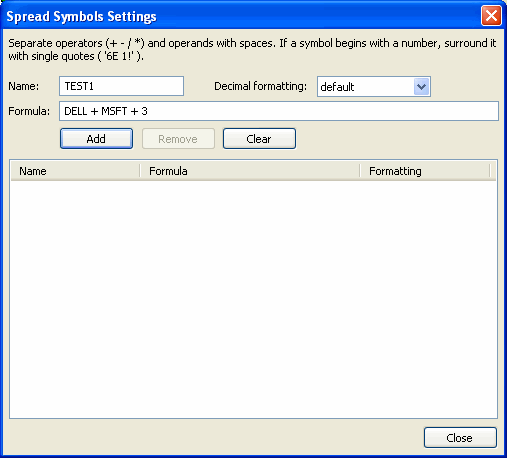Clear the spread symbol fields
Screen dimensions: 507x458
coord(259,138)
